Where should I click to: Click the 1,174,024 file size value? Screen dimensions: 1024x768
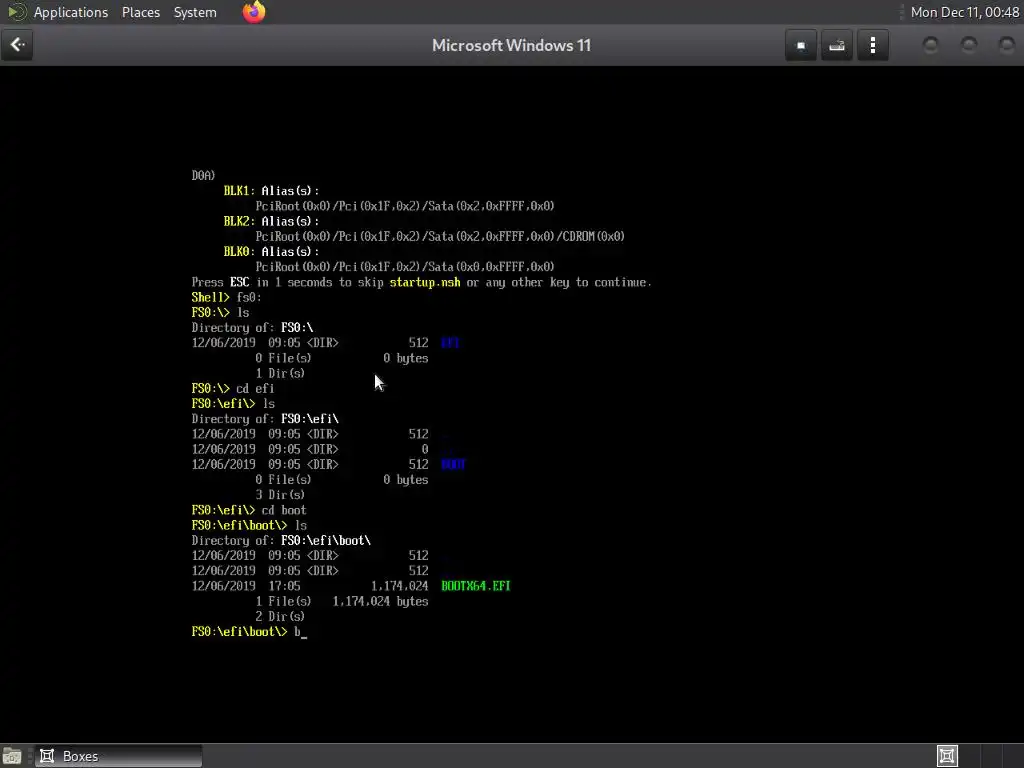pos(400,586)
